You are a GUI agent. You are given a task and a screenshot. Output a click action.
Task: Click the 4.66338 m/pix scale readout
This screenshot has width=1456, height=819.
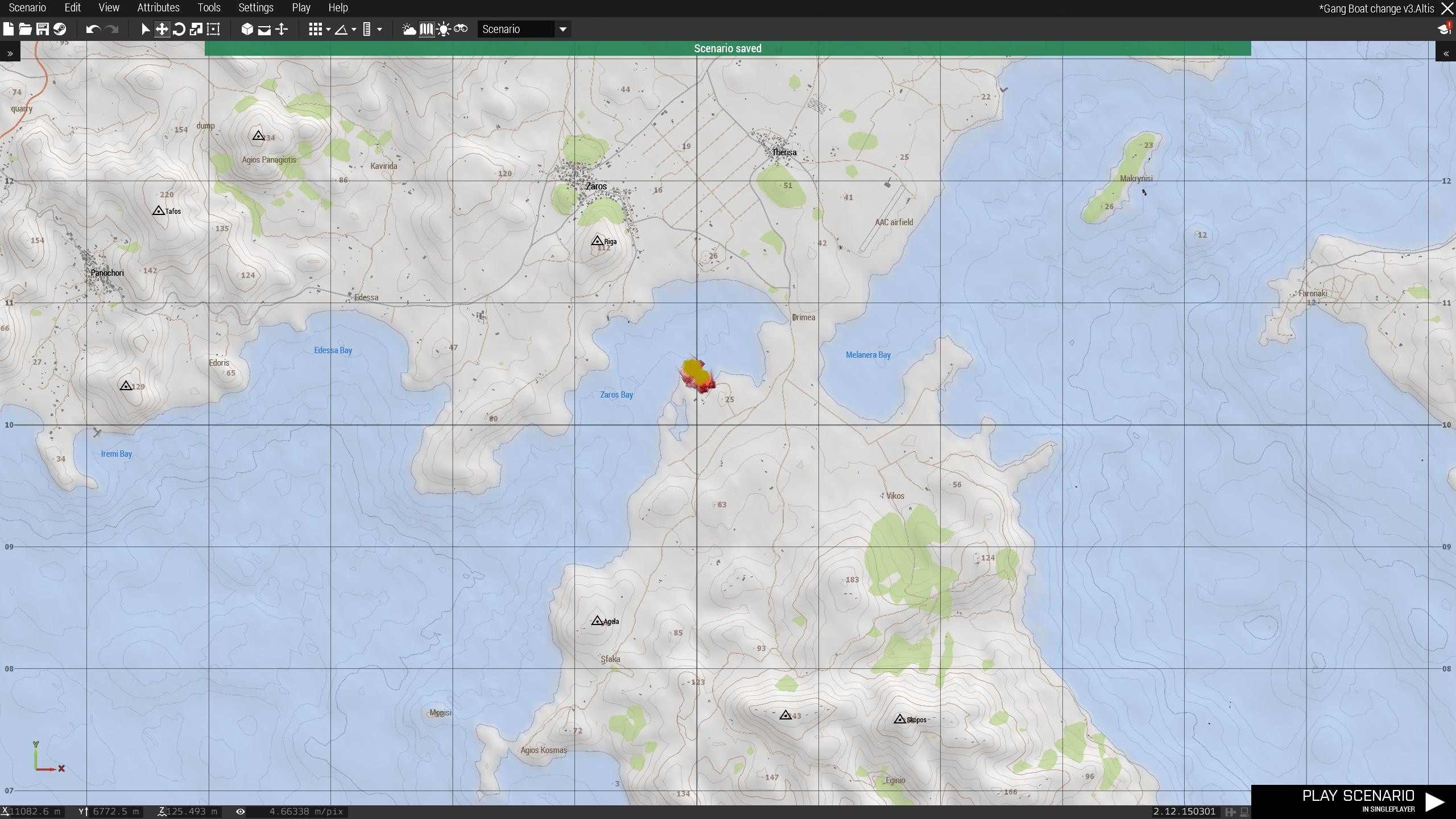306,812
